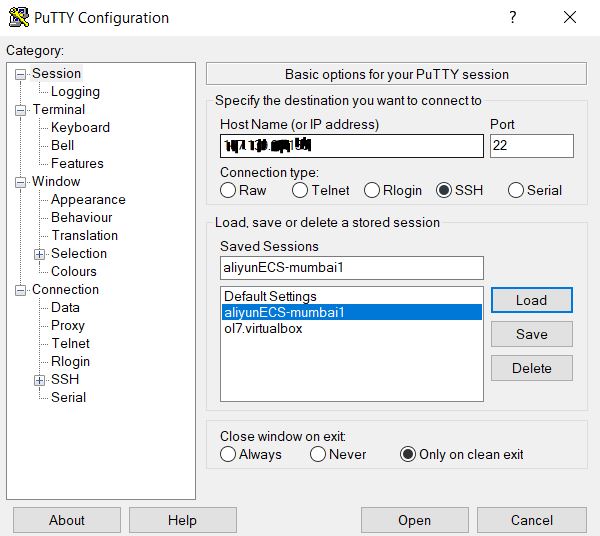Select aliyunECS-mumbai1 in the sessions list

[352, 312]
